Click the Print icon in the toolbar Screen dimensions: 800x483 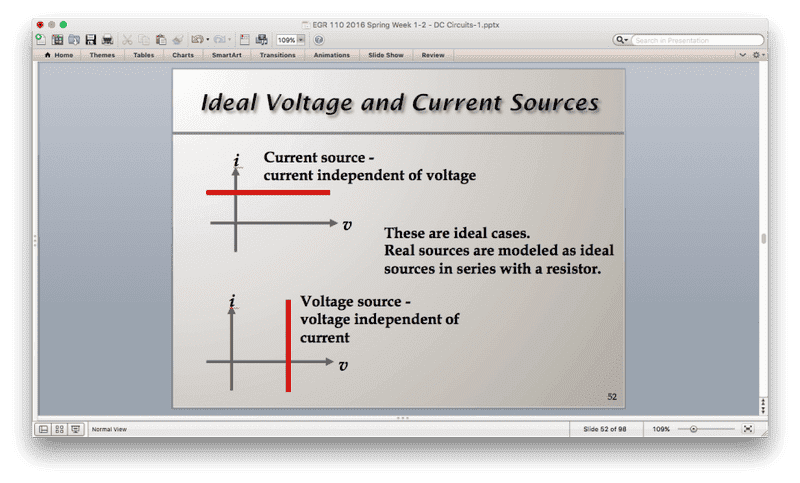coord(106,40)
